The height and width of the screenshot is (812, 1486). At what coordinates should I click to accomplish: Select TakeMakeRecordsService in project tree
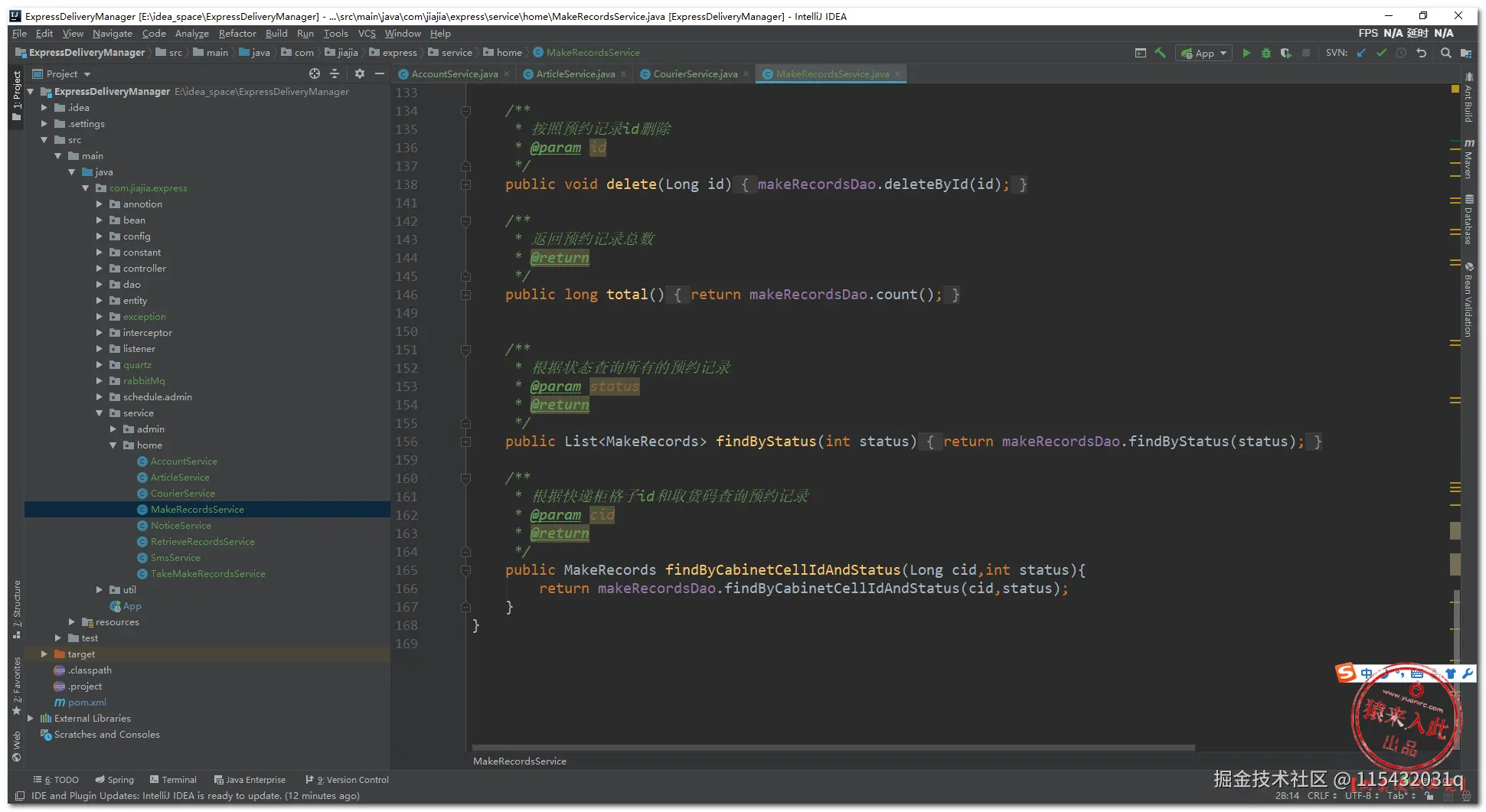pyautogui.click(x=207, y=574)
